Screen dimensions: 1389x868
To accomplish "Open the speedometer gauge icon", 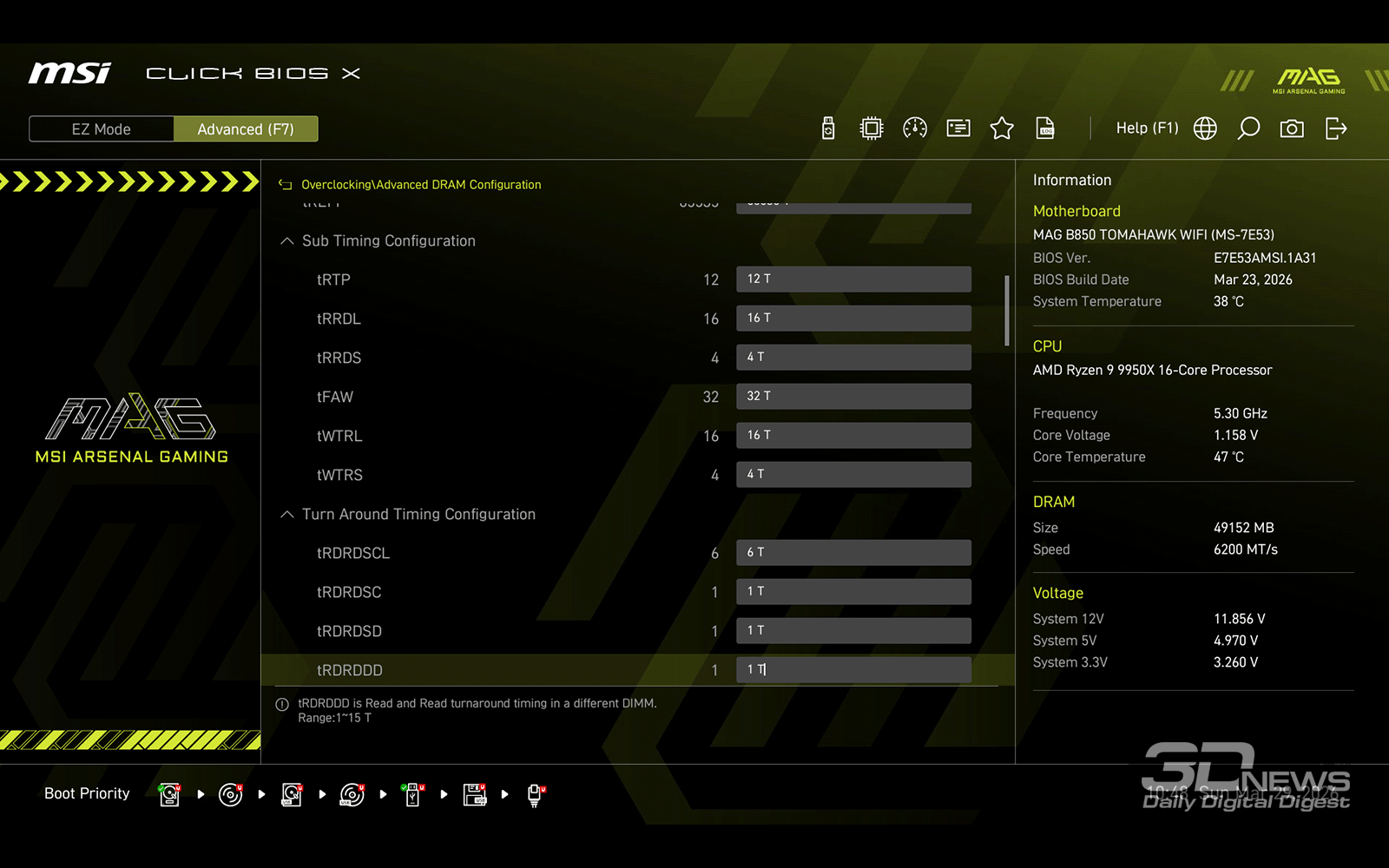I will point(915,128).
